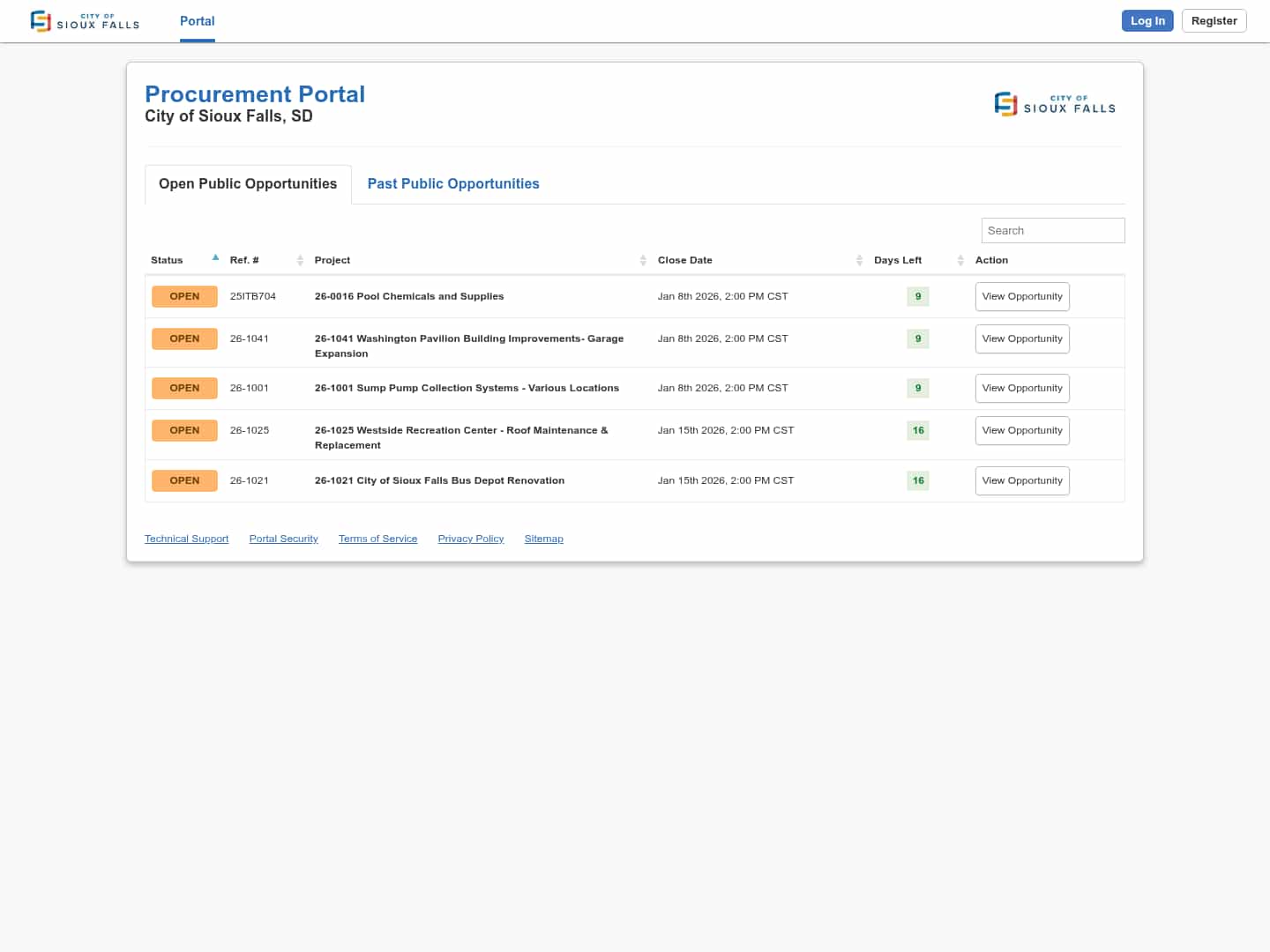The height and width of the screenshot is (952, 1270).
Task: Focus the Search input field
Action: click(1052, 231)
